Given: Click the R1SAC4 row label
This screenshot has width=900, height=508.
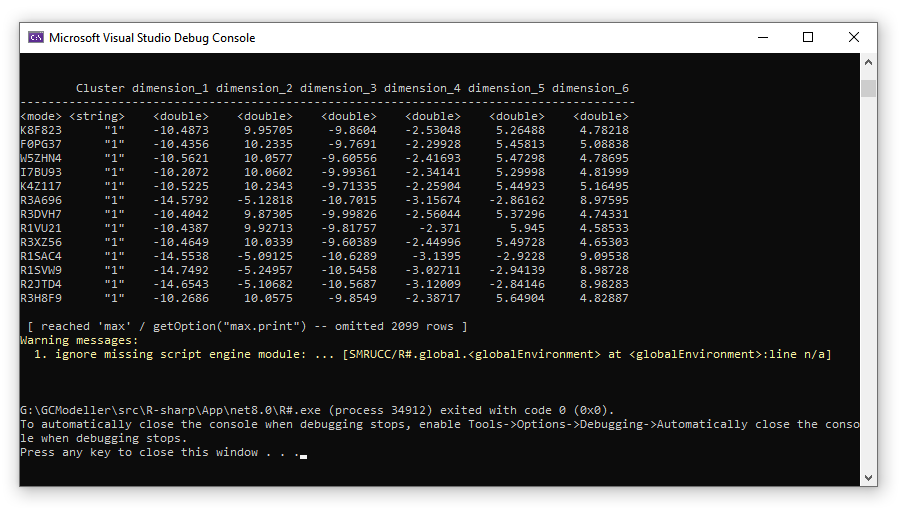Looking at the screenshot, I should (x=41, y=256).
